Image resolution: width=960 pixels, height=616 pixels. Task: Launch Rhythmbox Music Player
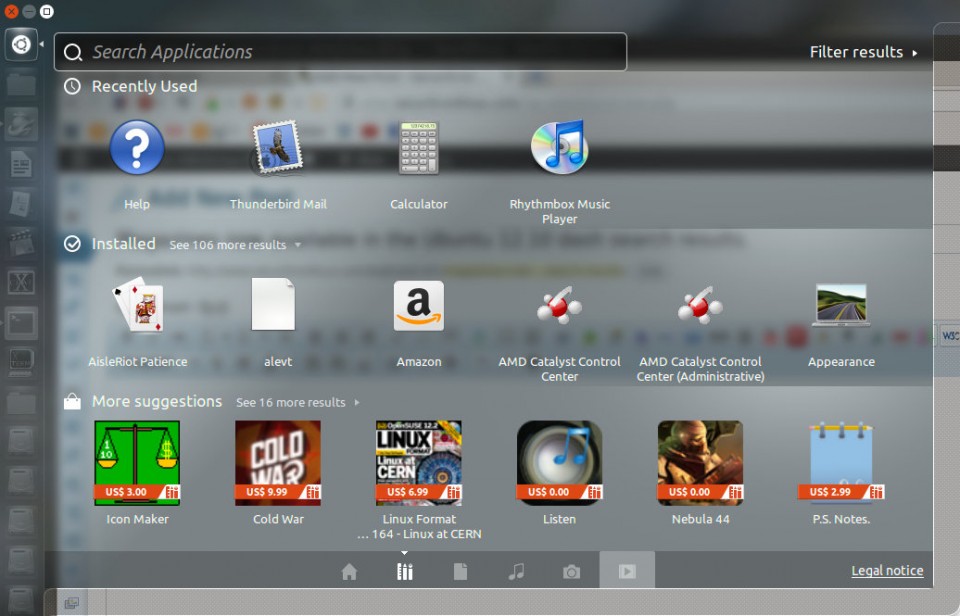click(x=560, y=148)
